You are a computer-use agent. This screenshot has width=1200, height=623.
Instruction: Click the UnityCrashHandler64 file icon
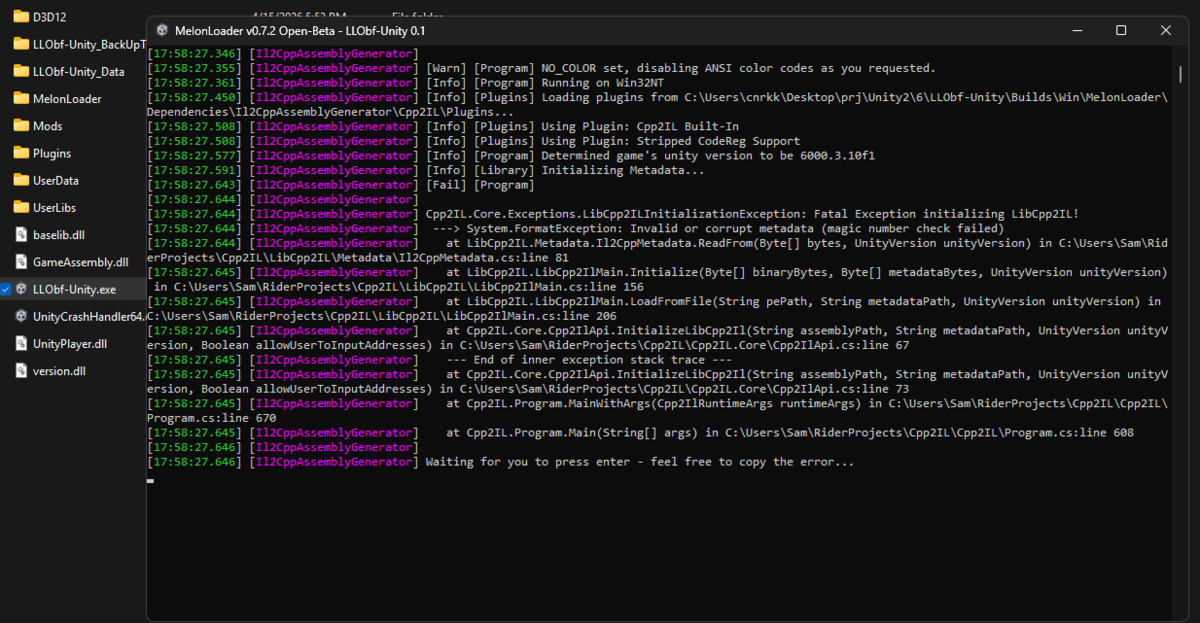(21, 316)
